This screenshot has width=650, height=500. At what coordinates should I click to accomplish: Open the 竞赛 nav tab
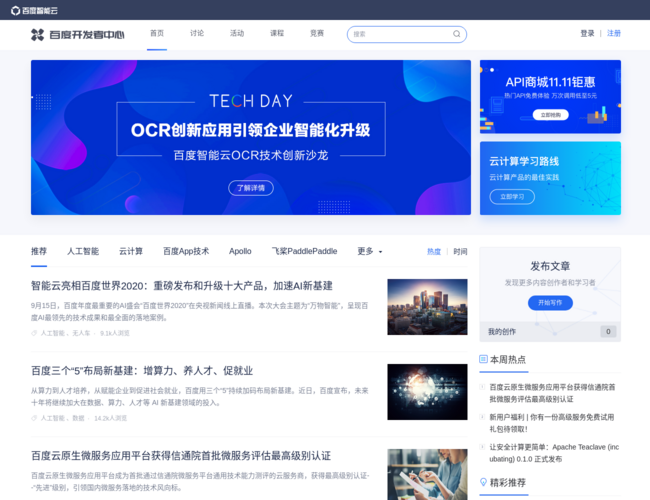pyautogui.click(x=317, y=33)
